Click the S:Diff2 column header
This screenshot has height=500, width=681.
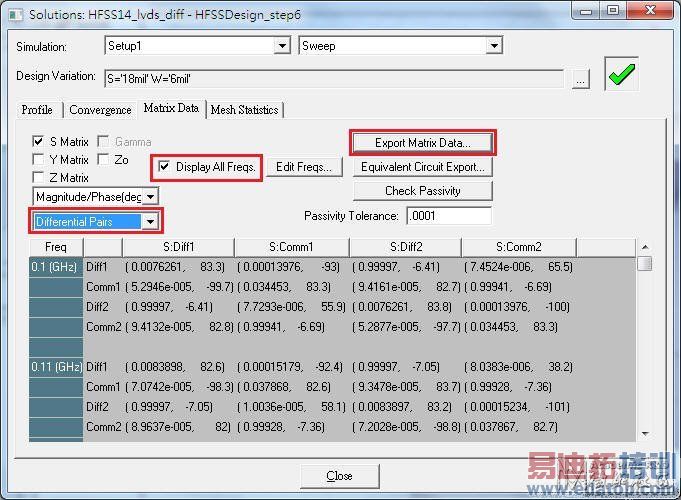click(406, 247)
